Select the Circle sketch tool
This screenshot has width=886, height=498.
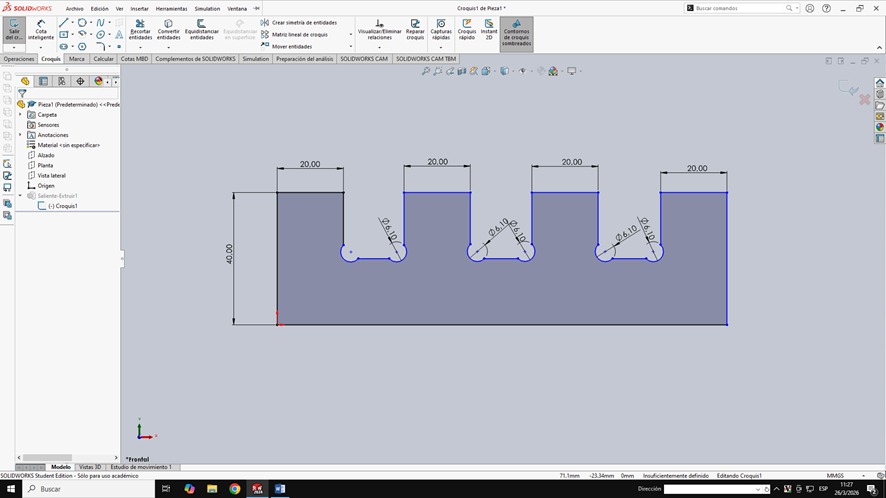(x=82, y=23)
